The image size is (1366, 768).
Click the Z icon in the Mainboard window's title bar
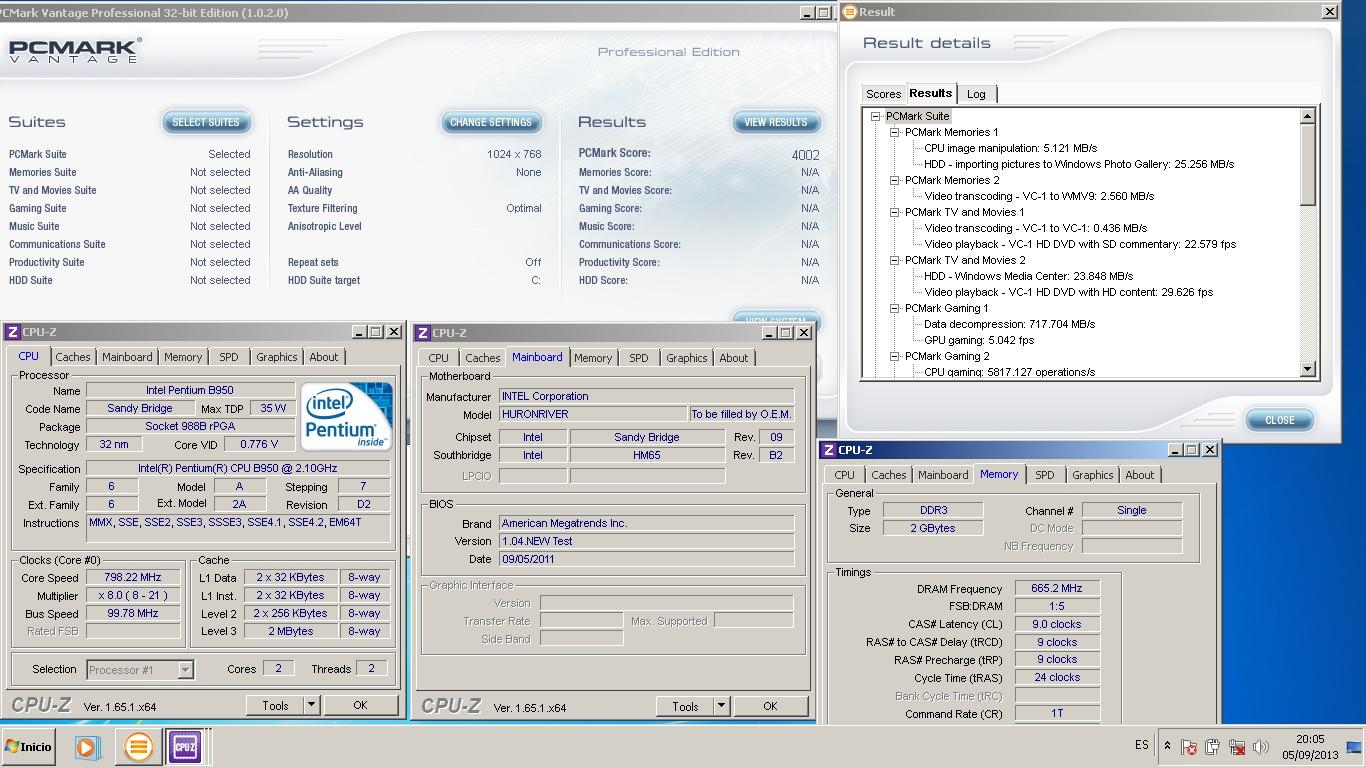423,333
